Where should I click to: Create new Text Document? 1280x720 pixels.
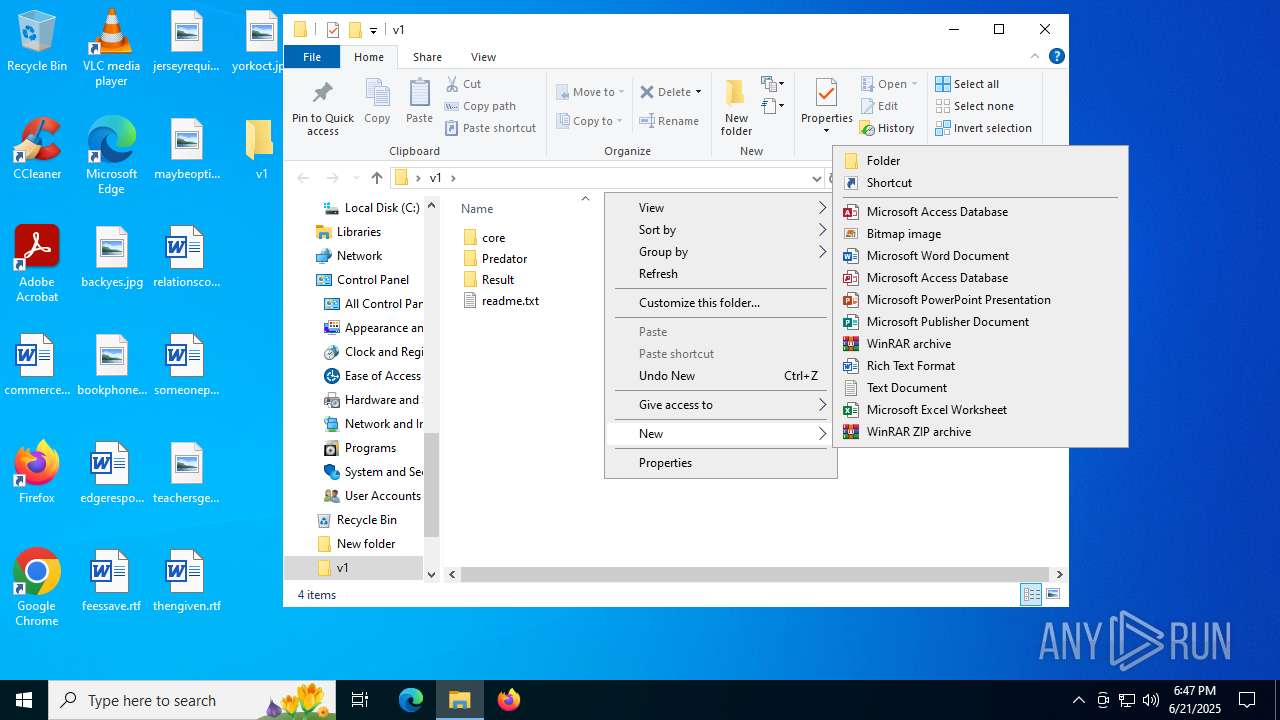coord(980,388)
